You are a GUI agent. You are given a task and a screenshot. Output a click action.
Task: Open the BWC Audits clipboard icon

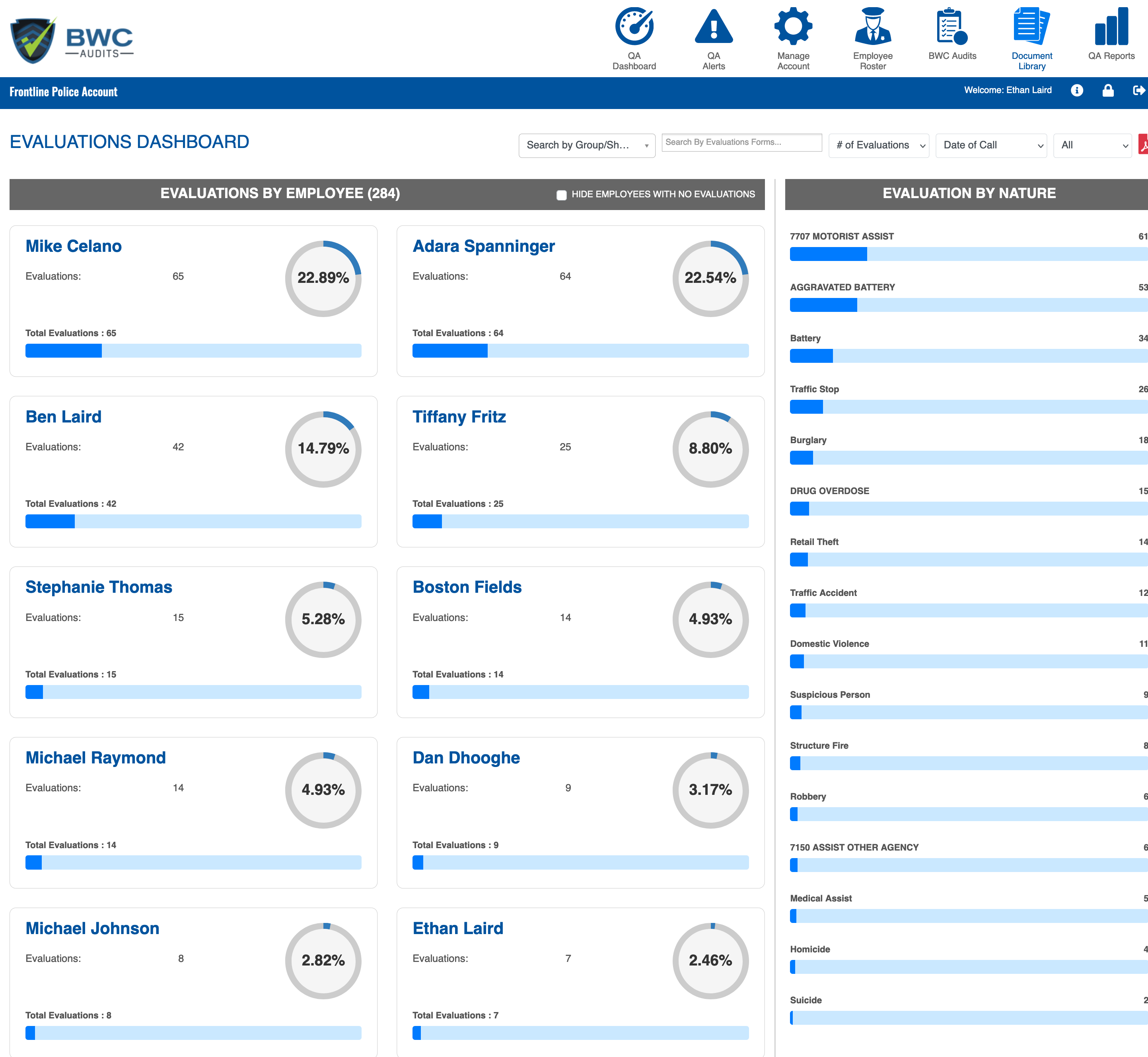pyautogui.click(x=952, y=26)
